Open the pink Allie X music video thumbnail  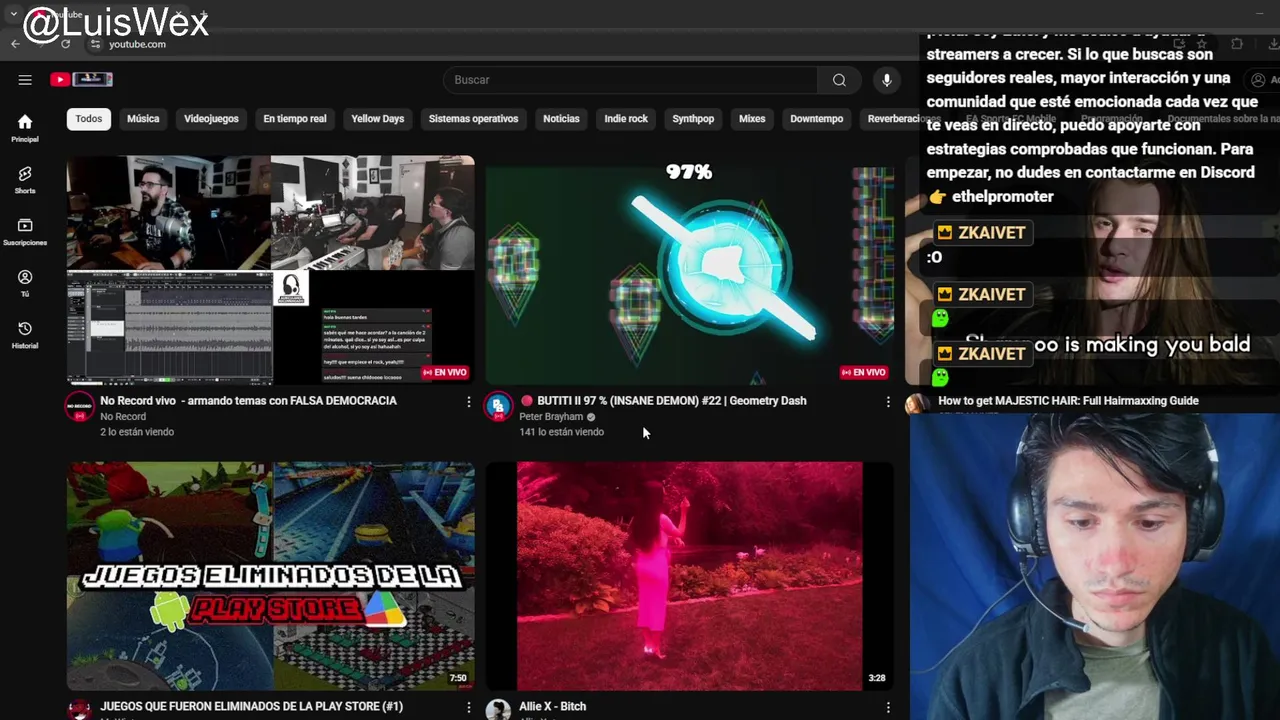point(689,576)
